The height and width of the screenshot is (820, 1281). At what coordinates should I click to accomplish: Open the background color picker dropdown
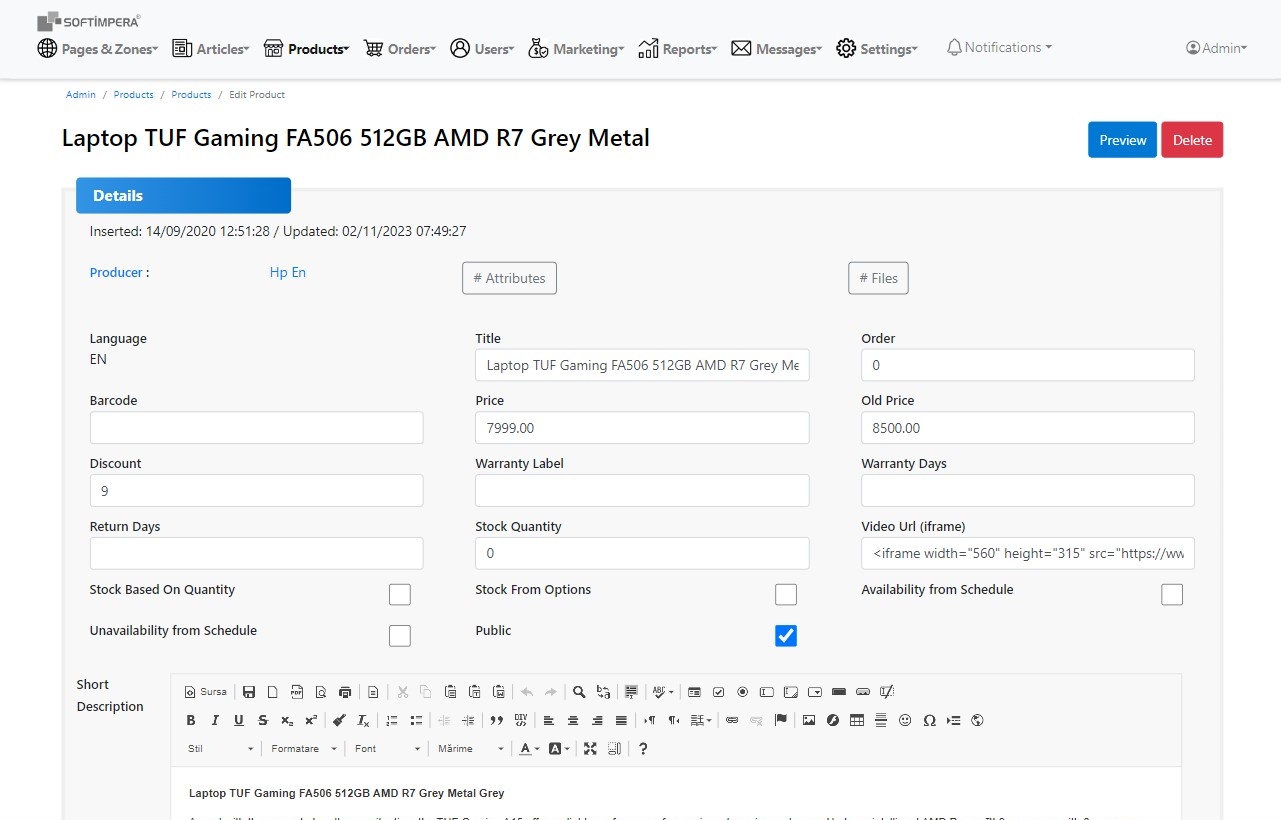click(559, 748)
